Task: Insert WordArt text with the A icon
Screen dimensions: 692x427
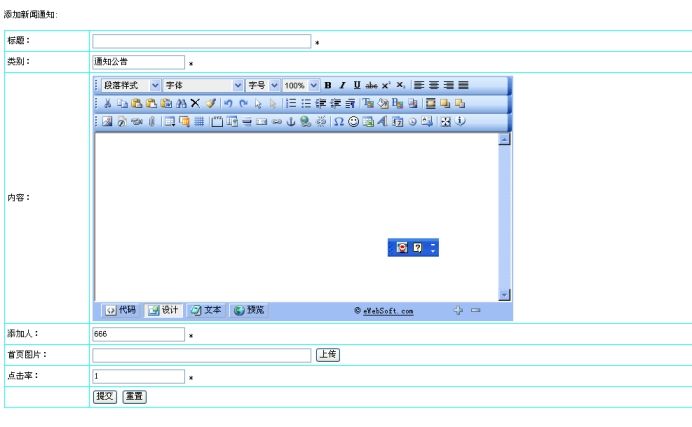Action: click(x=382, y=121)
